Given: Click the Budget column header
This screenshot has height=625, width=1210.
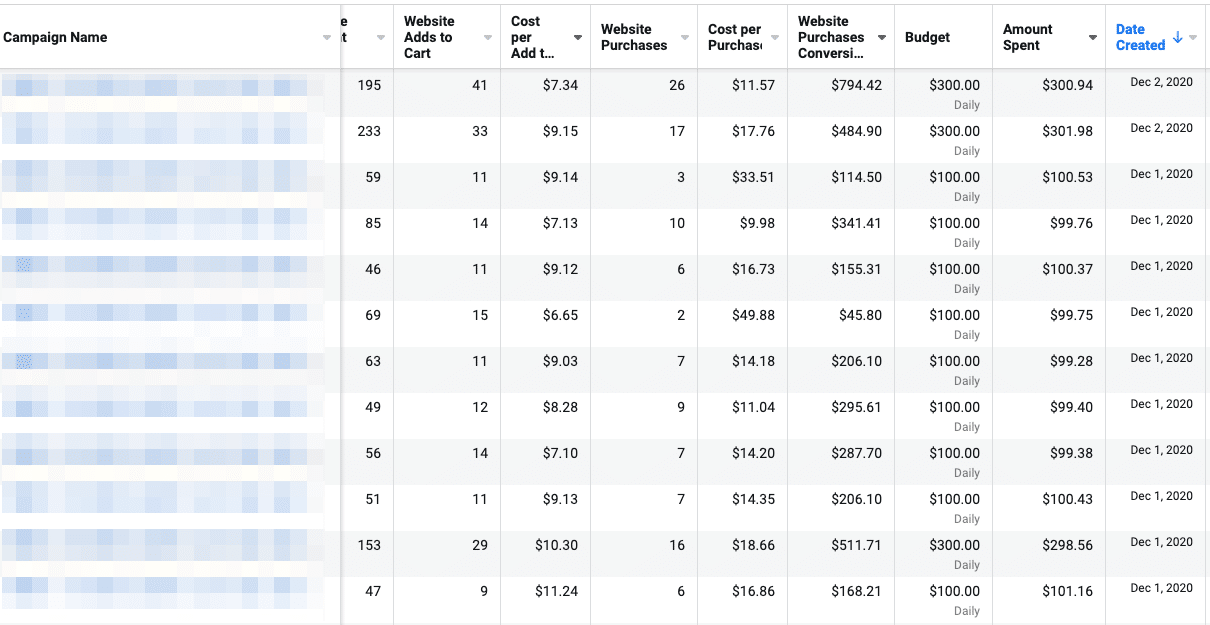Looking at the screenshot, I should pos(927,37).
